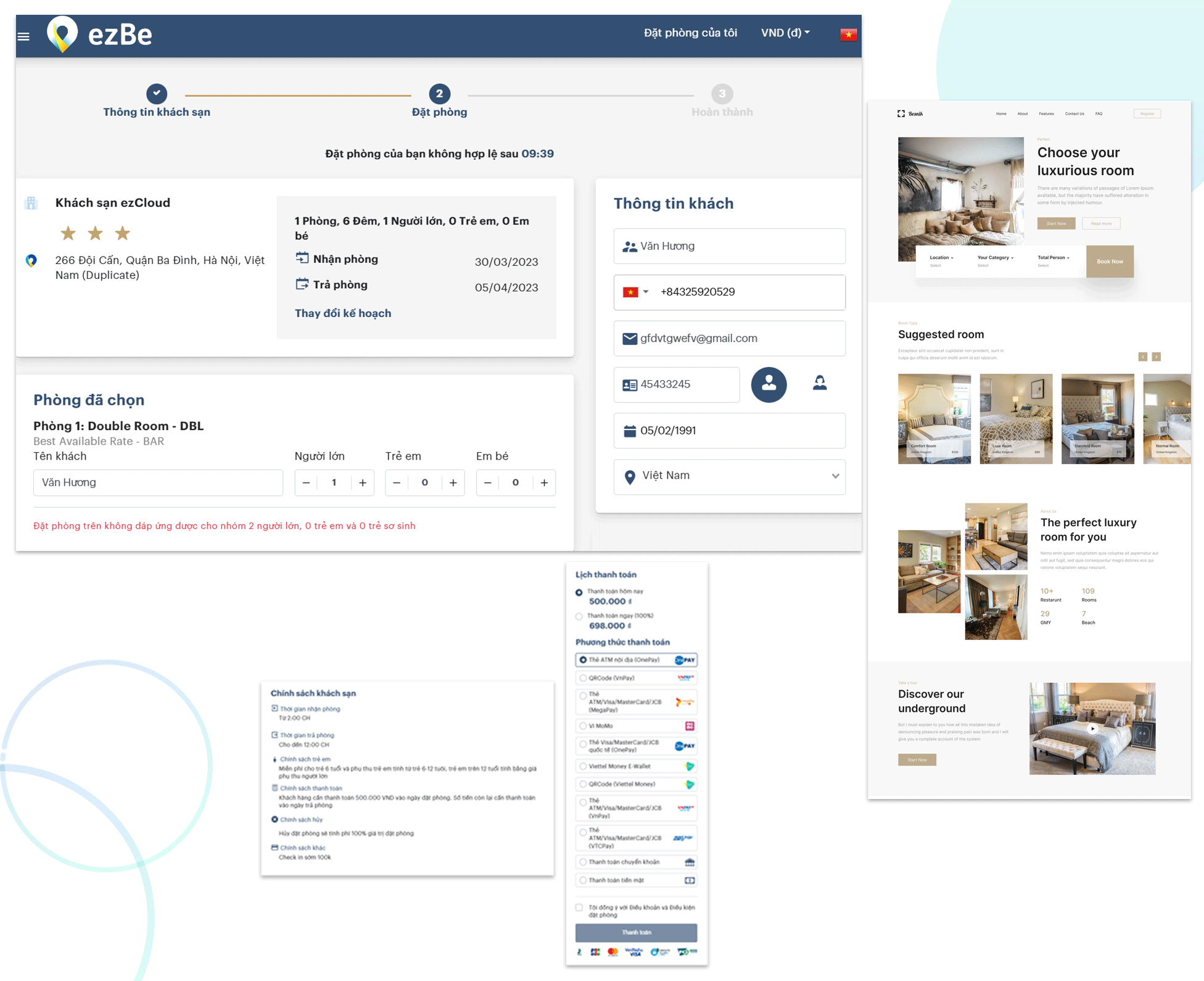The image size is (1204, 981).
Task: Click FAQ in the Besnik navigation
Action: (1099, 114)
